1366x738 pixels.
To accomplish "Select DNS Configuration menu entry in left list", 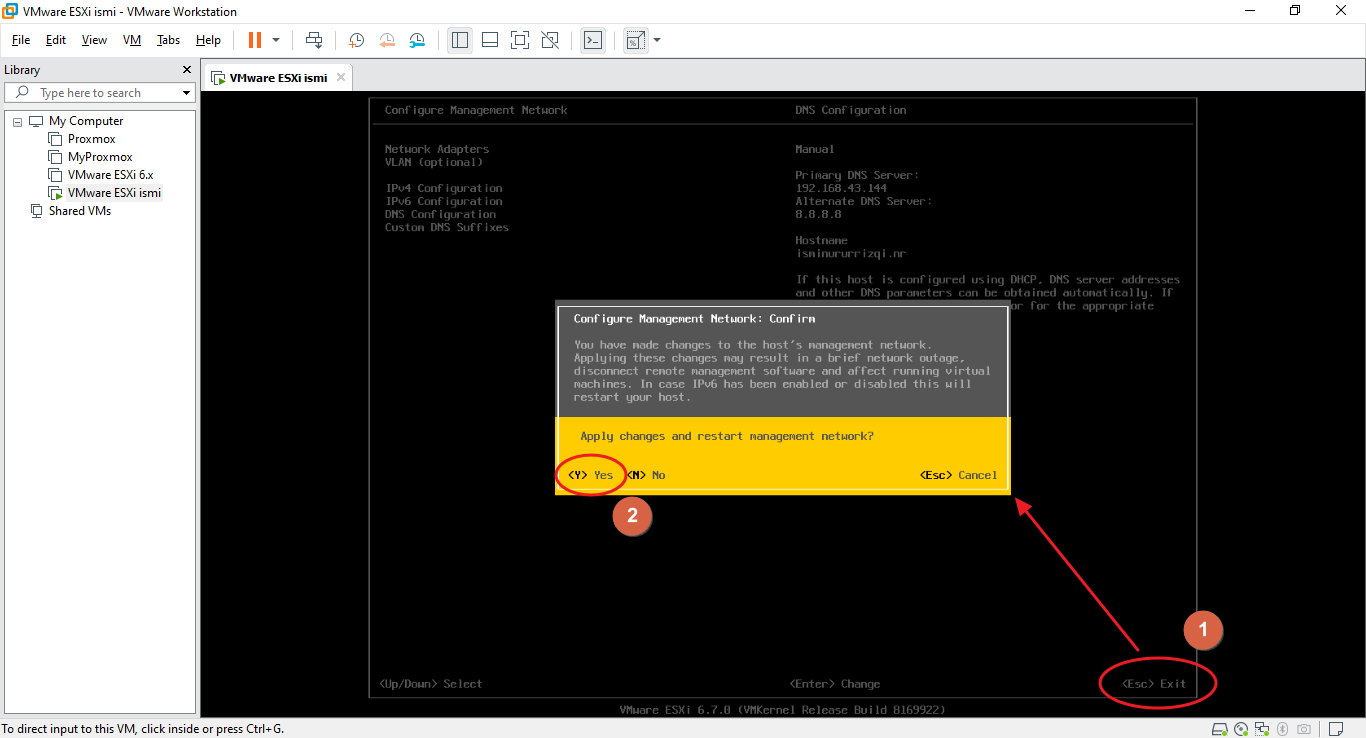I will 440,214.
